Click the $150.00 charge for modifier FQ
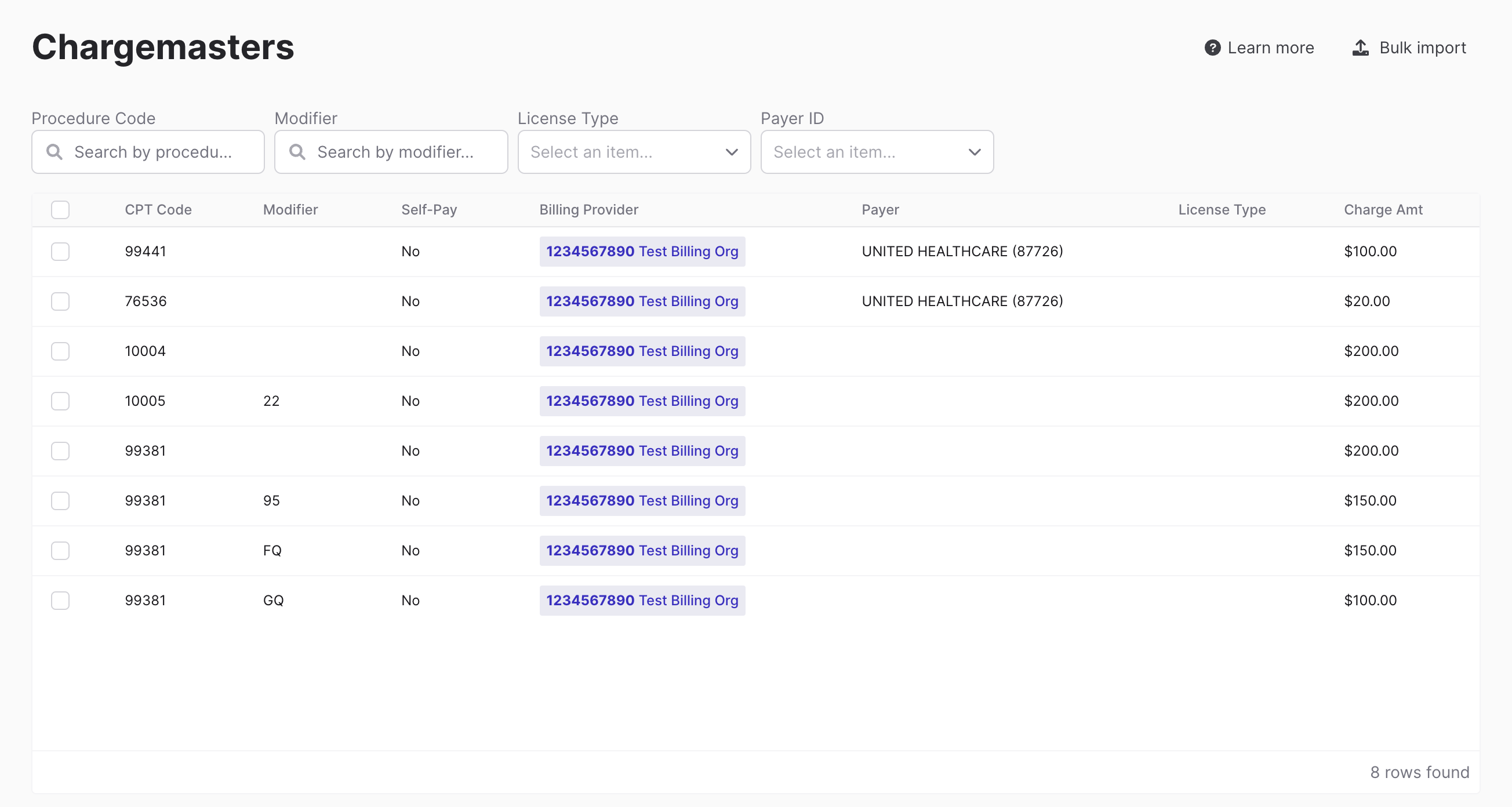1512x807 pixels. pos(1370,551)
